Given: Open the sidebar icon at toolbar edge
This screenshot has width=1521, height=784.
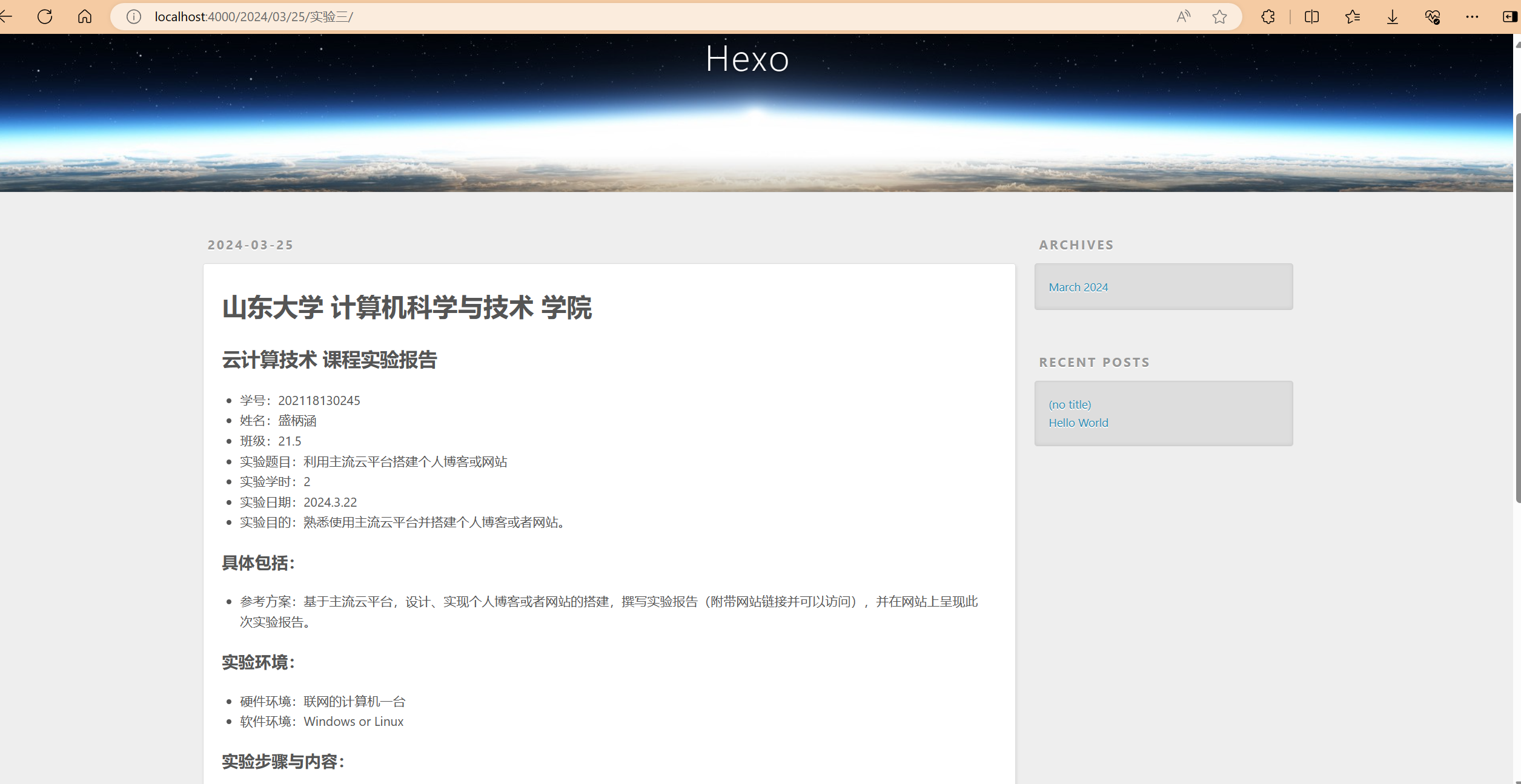Looking at the screenshot, I should point(1511,16).
